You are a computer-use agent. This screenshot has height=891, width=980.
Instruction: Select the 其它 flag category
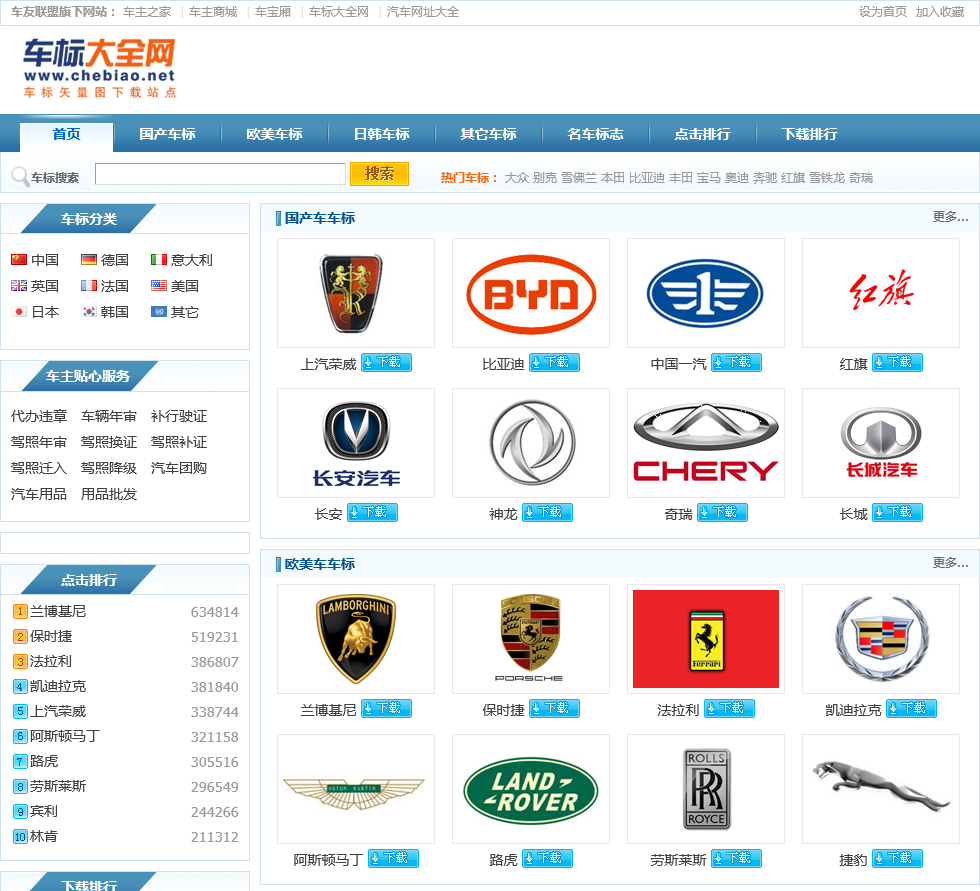coord(175,312)
